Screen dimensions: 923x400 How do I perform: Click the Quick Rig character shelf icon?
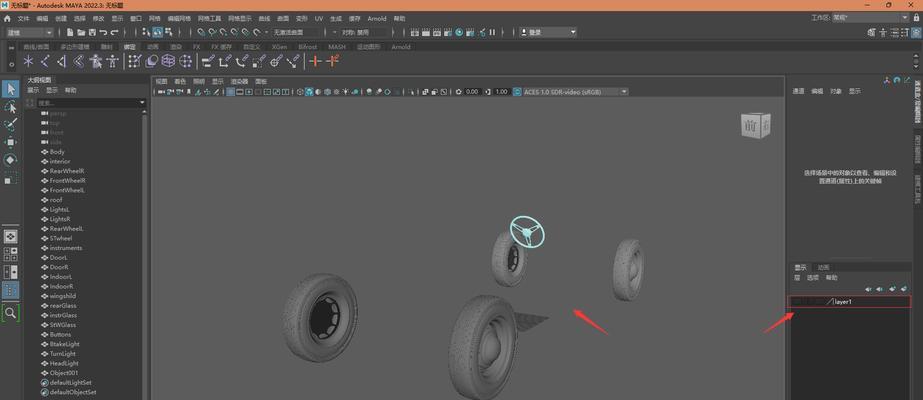pyautogui.click(x=95, y=61)
